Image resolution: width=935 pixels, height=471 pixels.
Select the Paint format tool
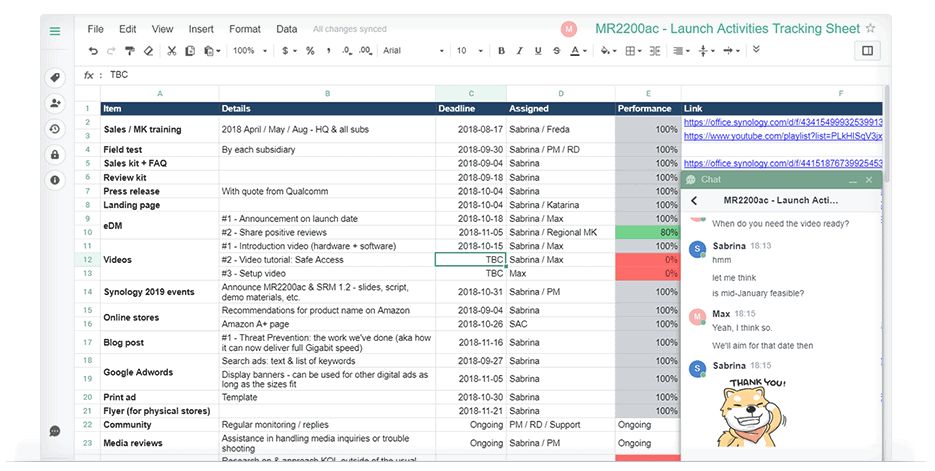[x=129, y=51]
